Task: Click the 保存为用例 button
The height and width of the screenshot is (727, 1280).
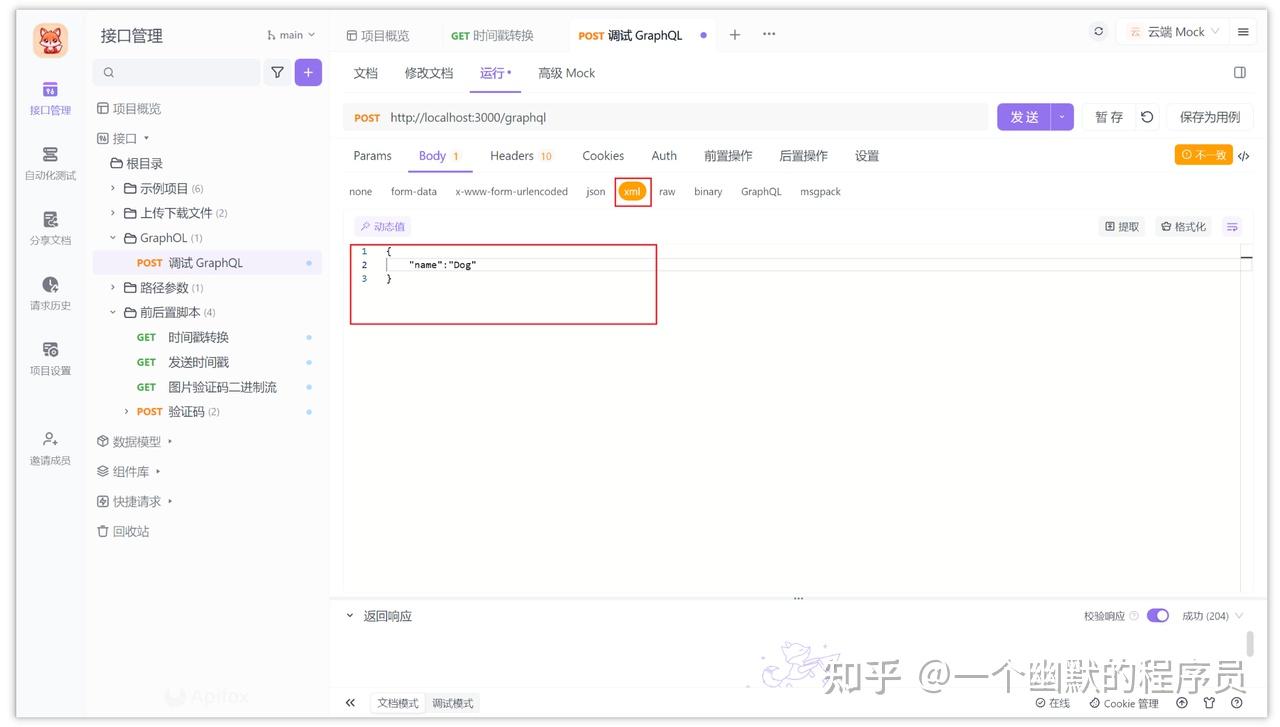Action: pos(1209,116)
